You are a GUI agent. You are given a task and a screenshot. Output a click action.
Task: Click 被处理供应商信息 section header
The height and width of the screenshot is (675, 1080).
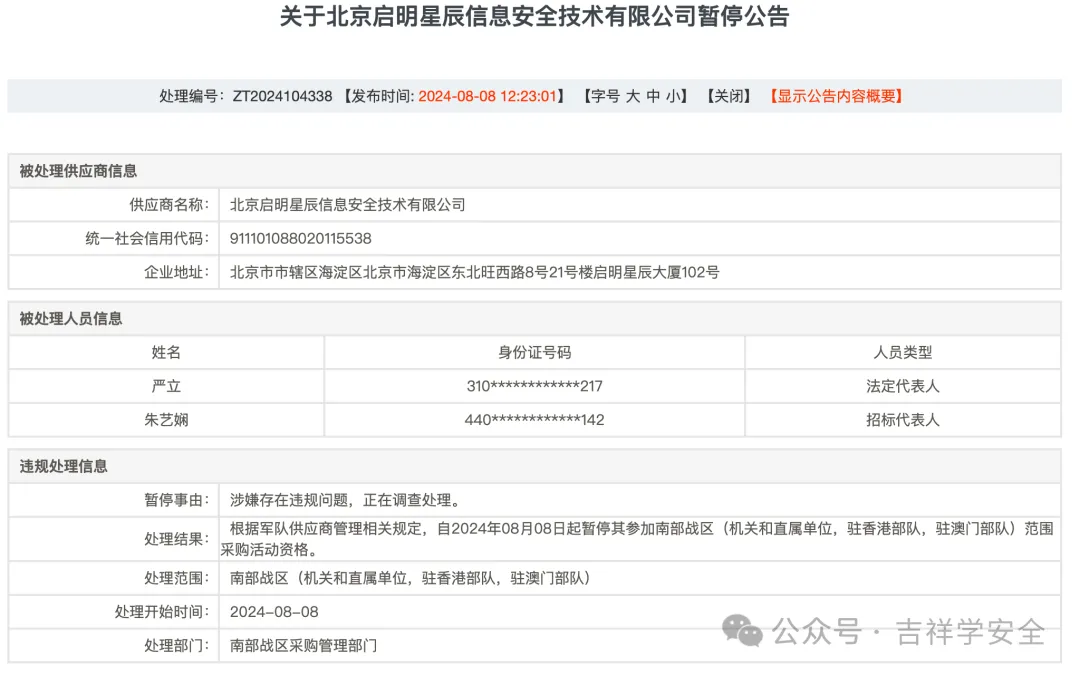[78, 171]
